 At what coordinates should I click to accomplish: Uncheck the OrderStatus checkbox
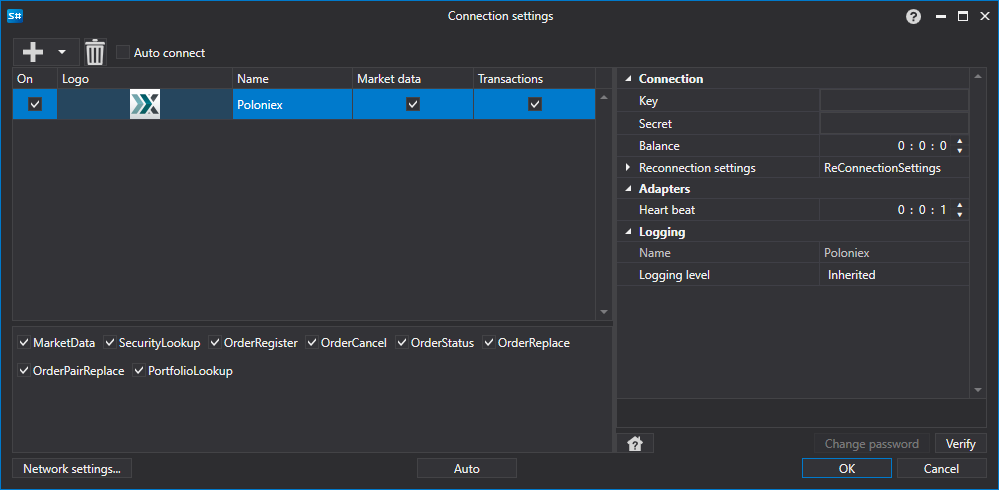(402, 343)
